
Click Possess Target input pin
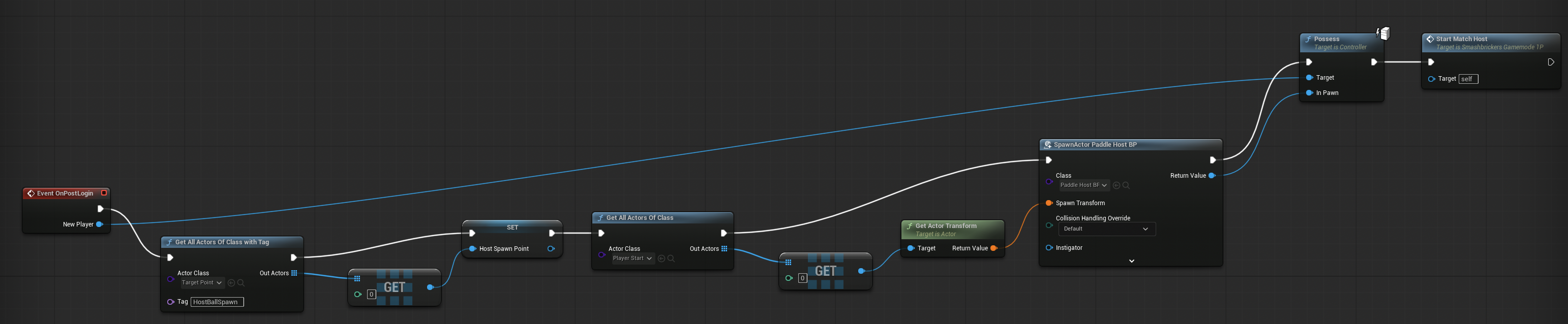pyautogui.click(x=1309, y=78)
